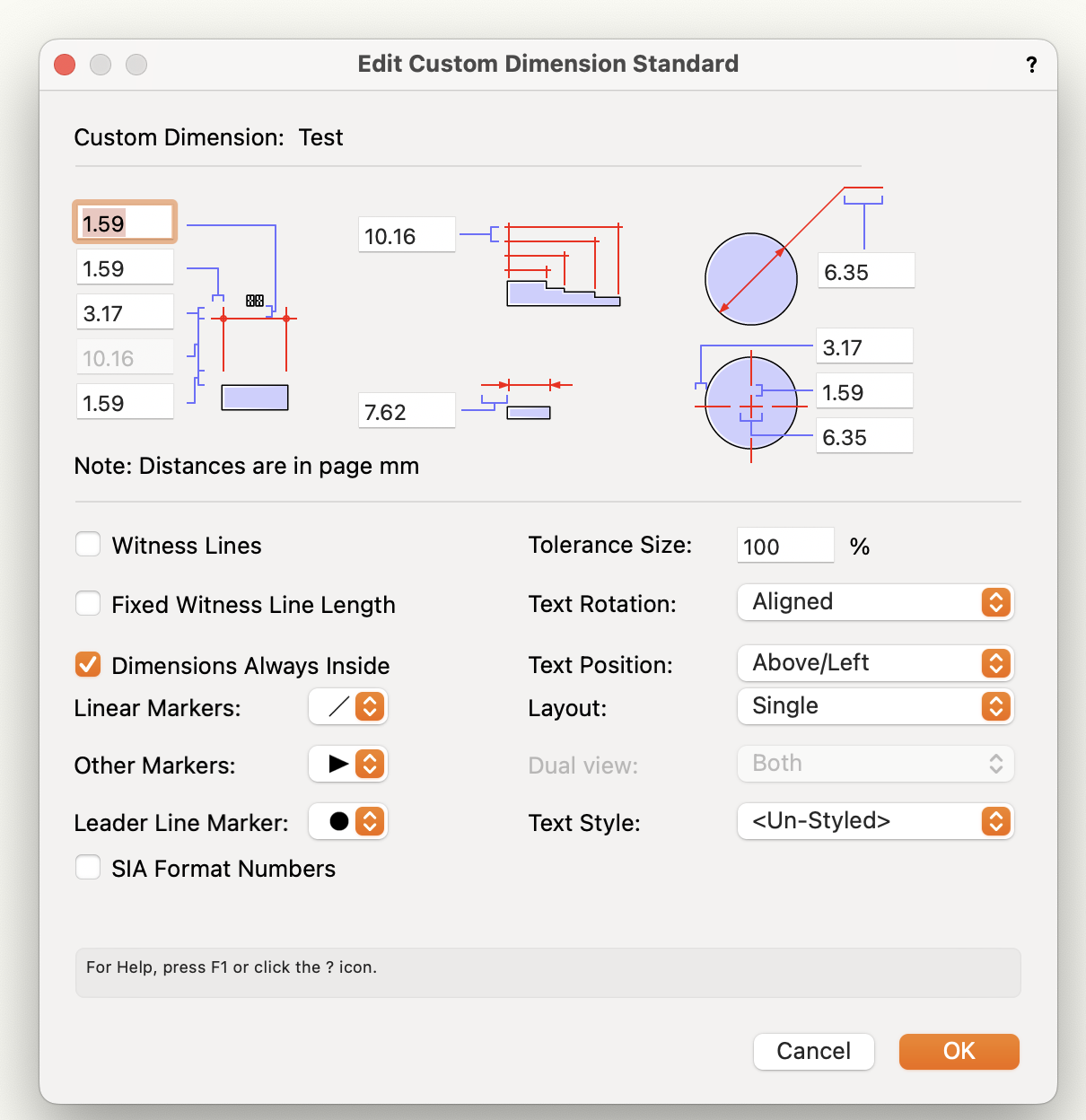Change the Layout dropdown from Single
Viewport: 1086px width, 1120px height.
[874, 706]
